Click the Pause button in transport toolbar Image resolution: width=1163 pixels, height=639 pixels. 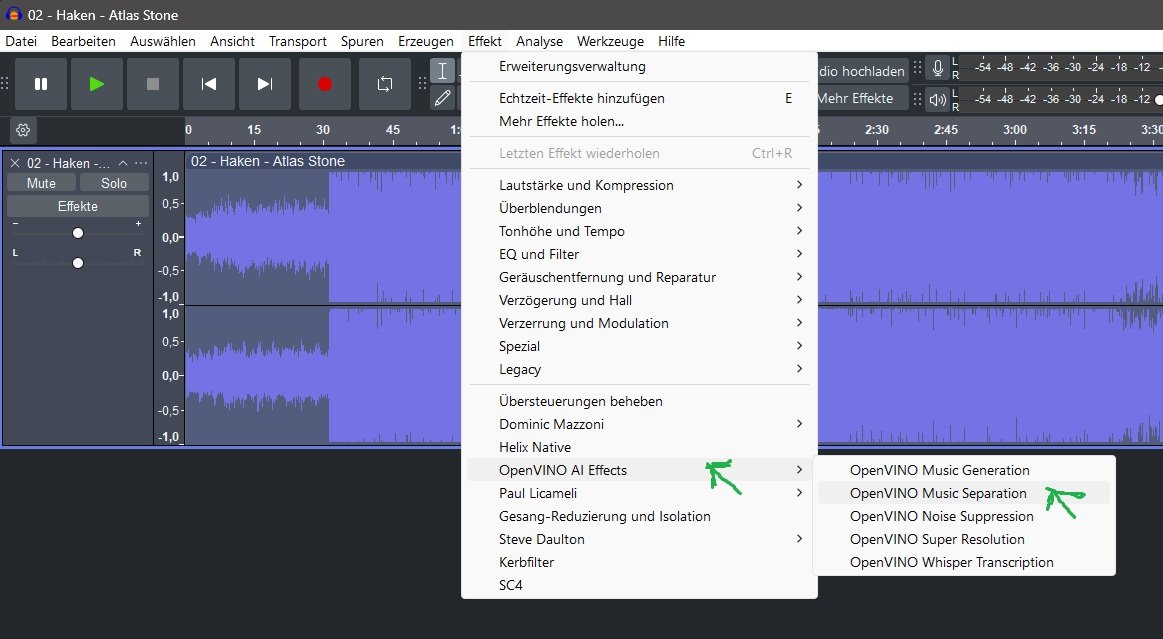41,84
